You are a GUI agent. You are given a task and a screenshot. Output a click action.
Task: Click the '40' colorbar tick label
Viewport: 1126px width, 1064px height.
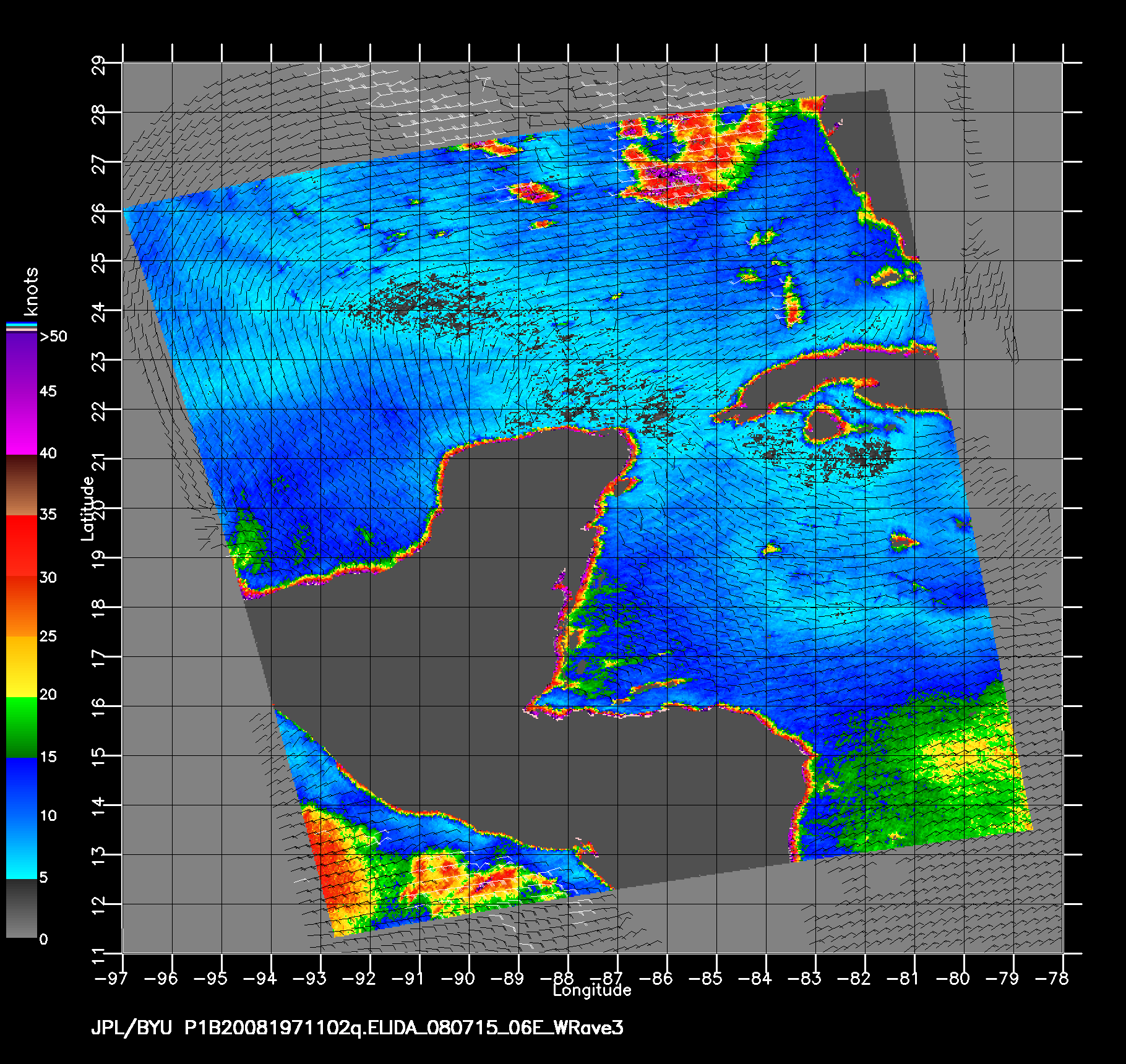(x=48, y=453)
